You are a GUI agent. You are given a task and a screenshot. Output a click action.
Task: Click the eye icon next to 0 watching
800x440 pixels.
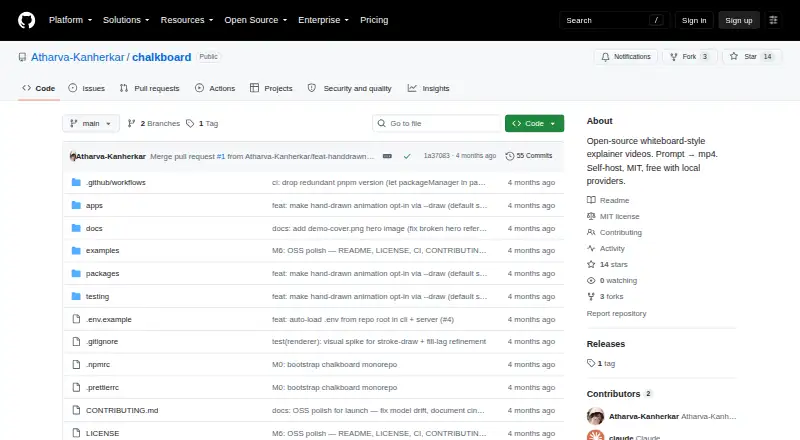591,281
